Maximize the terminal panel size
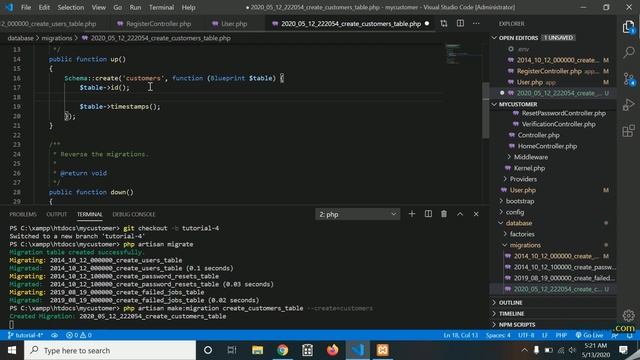The height and width of the screenshot is (360, 640). (460, 214)
